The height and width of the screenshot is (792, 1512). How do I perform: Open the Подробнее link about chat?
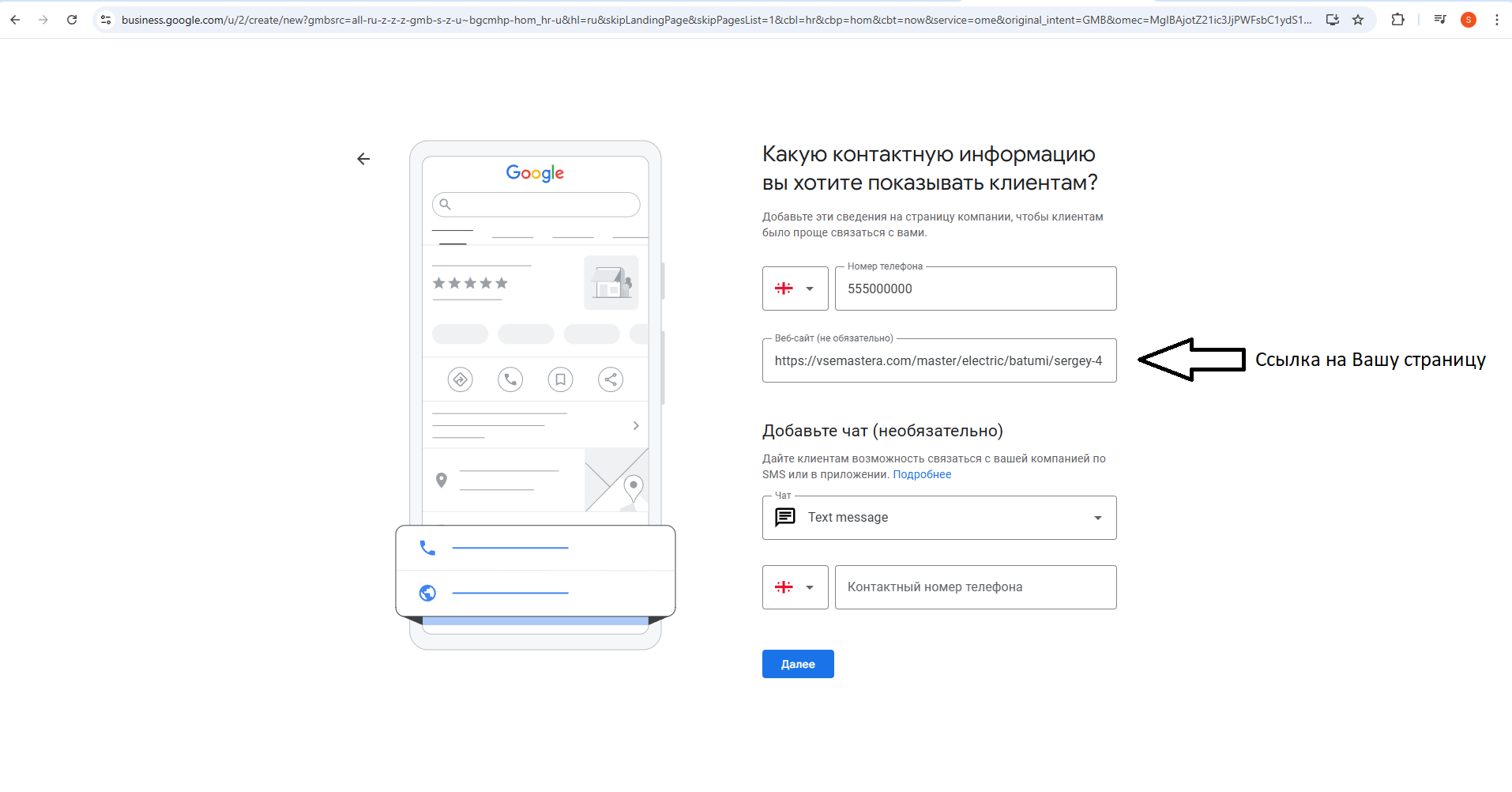(x=922, y=474)
